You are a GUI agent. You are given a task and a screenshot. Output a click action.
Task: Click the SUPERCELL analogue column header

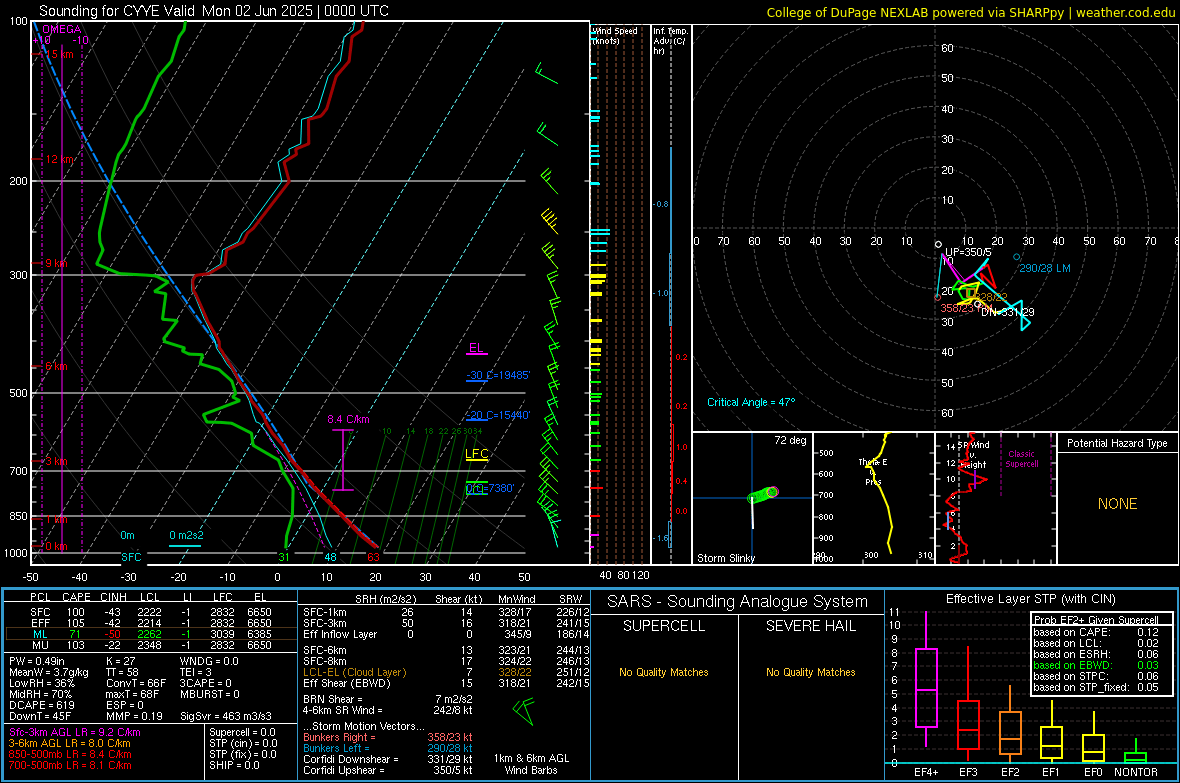point(664,626)
